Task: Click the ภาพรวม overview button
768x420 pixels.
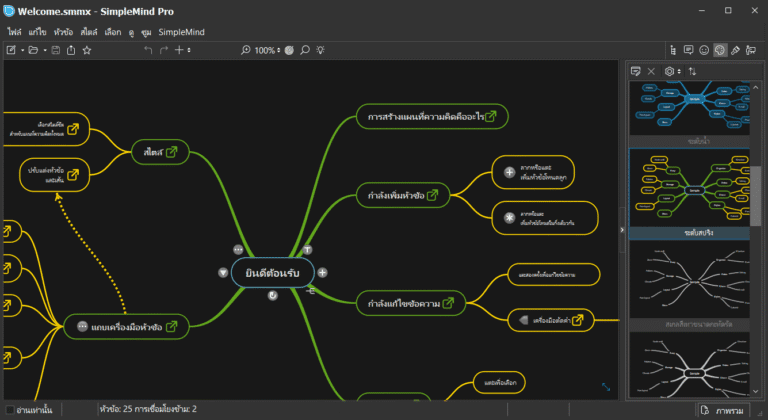Action: click(723, 410)
